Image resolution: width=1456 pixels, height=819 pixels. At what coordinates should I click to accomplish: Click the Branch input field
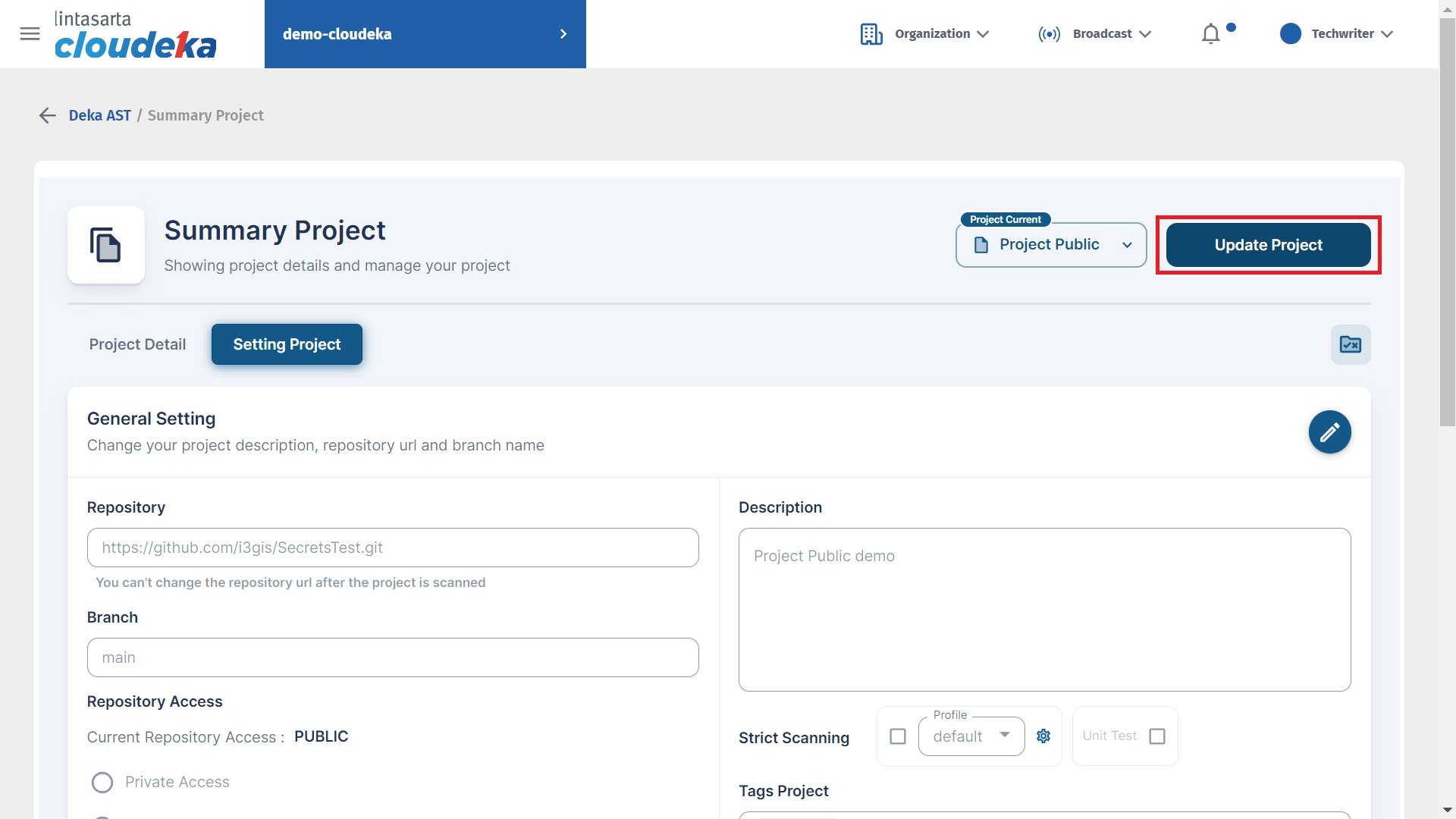tap(393, 657)
